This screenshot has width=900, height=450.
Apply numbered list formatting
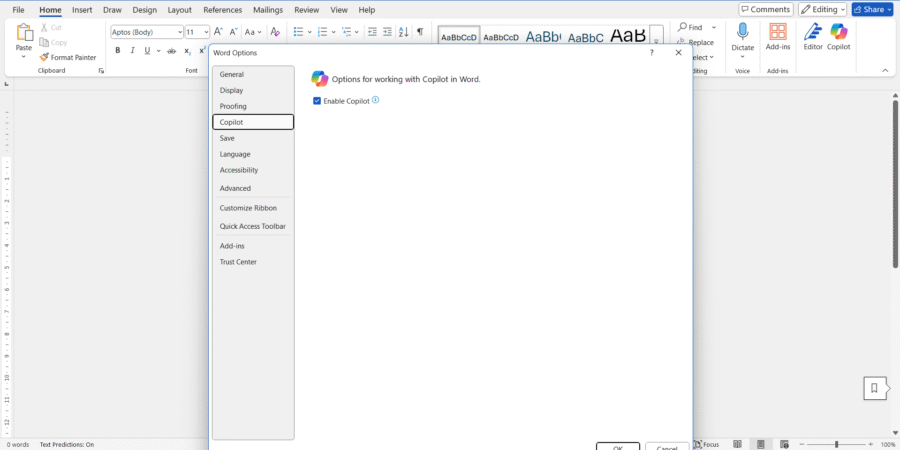click(x=322, y=32)
